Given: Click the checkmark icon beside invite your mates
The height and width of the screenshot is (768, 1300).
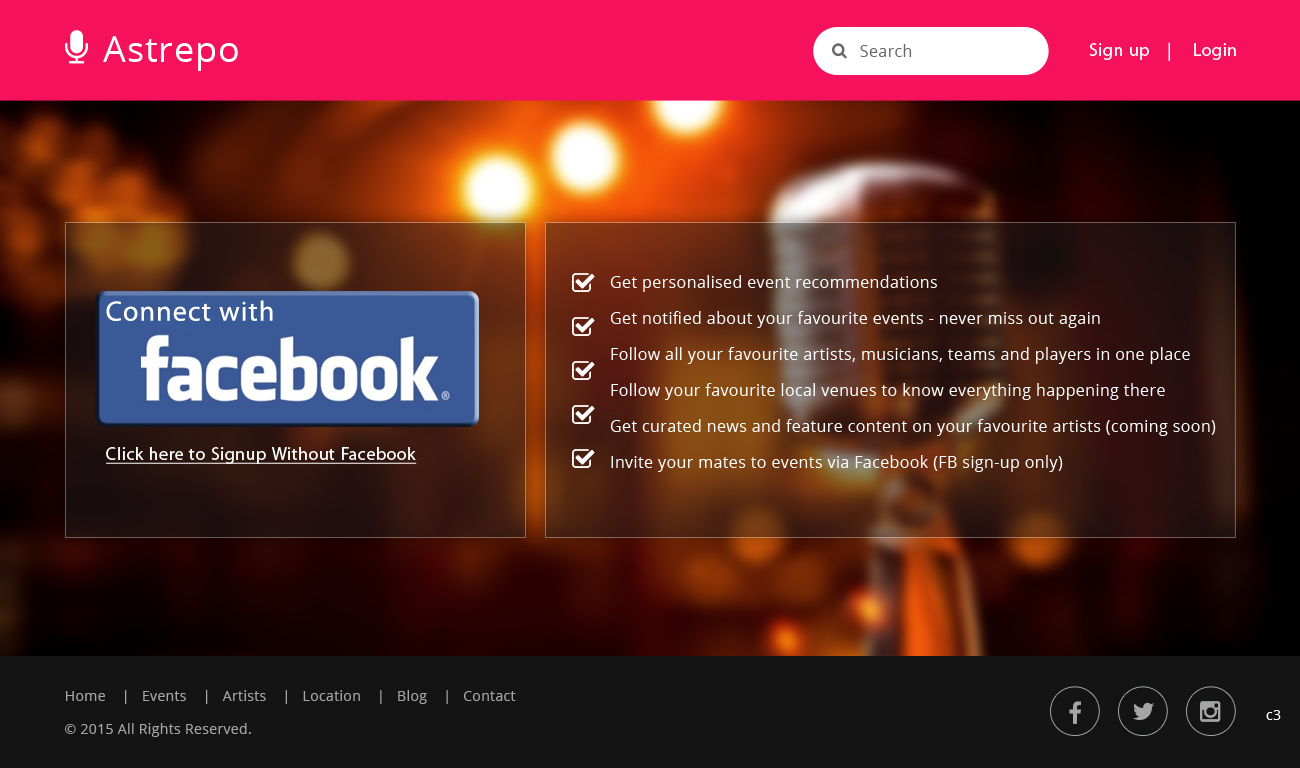Looking at the screenshot, I should 583,458.
